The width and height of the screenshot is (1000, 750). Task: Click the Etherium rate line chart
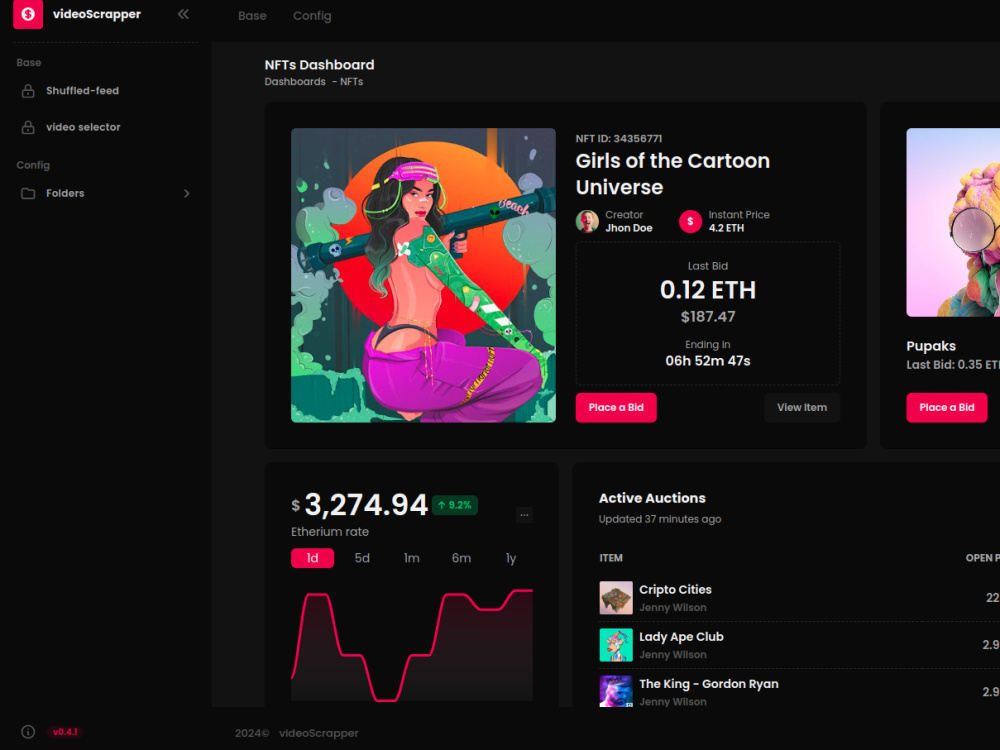[412, 645]
